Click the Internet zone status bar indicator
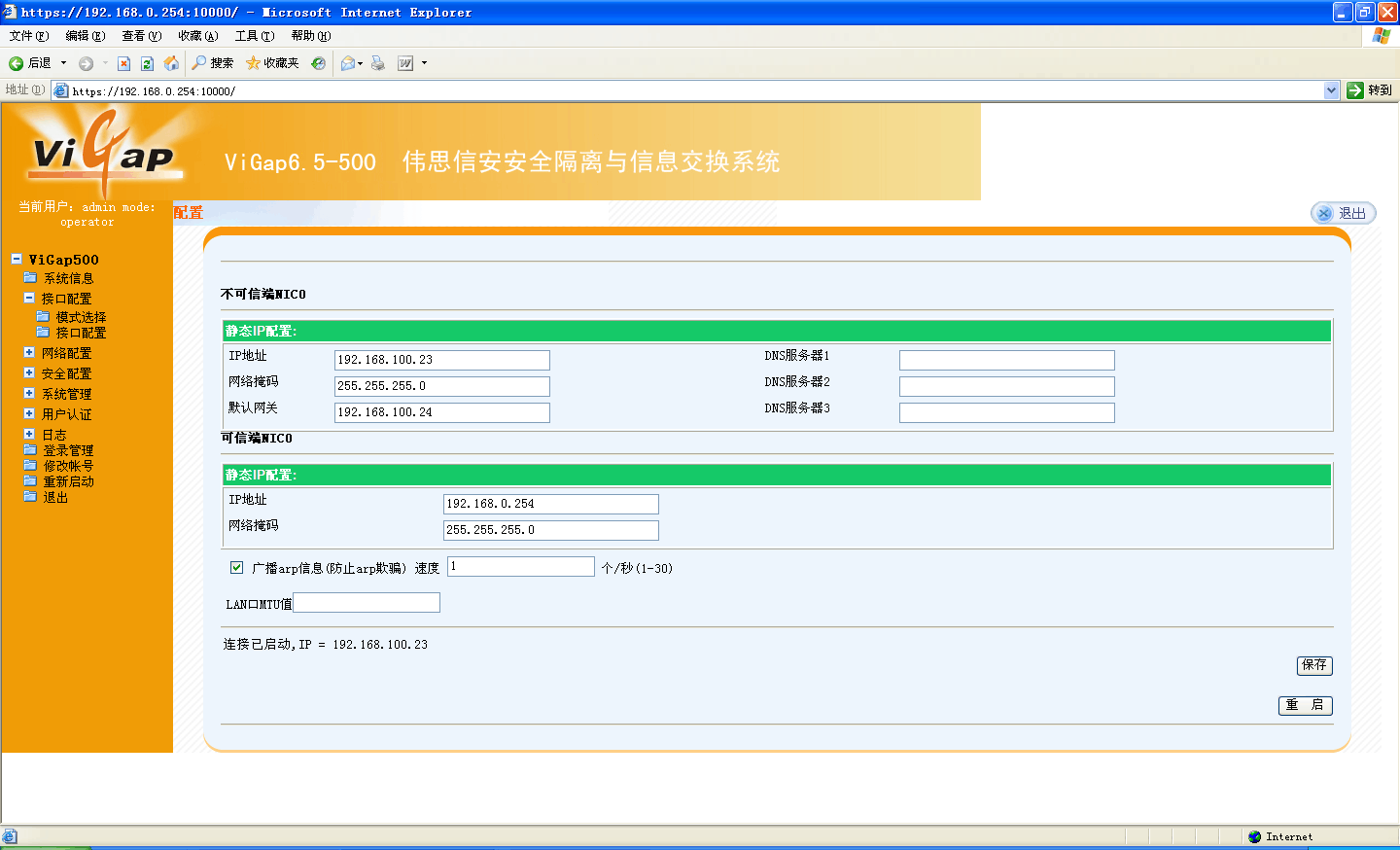Viewport: 1400px width, 850px height. click(x=1280, y=836)
